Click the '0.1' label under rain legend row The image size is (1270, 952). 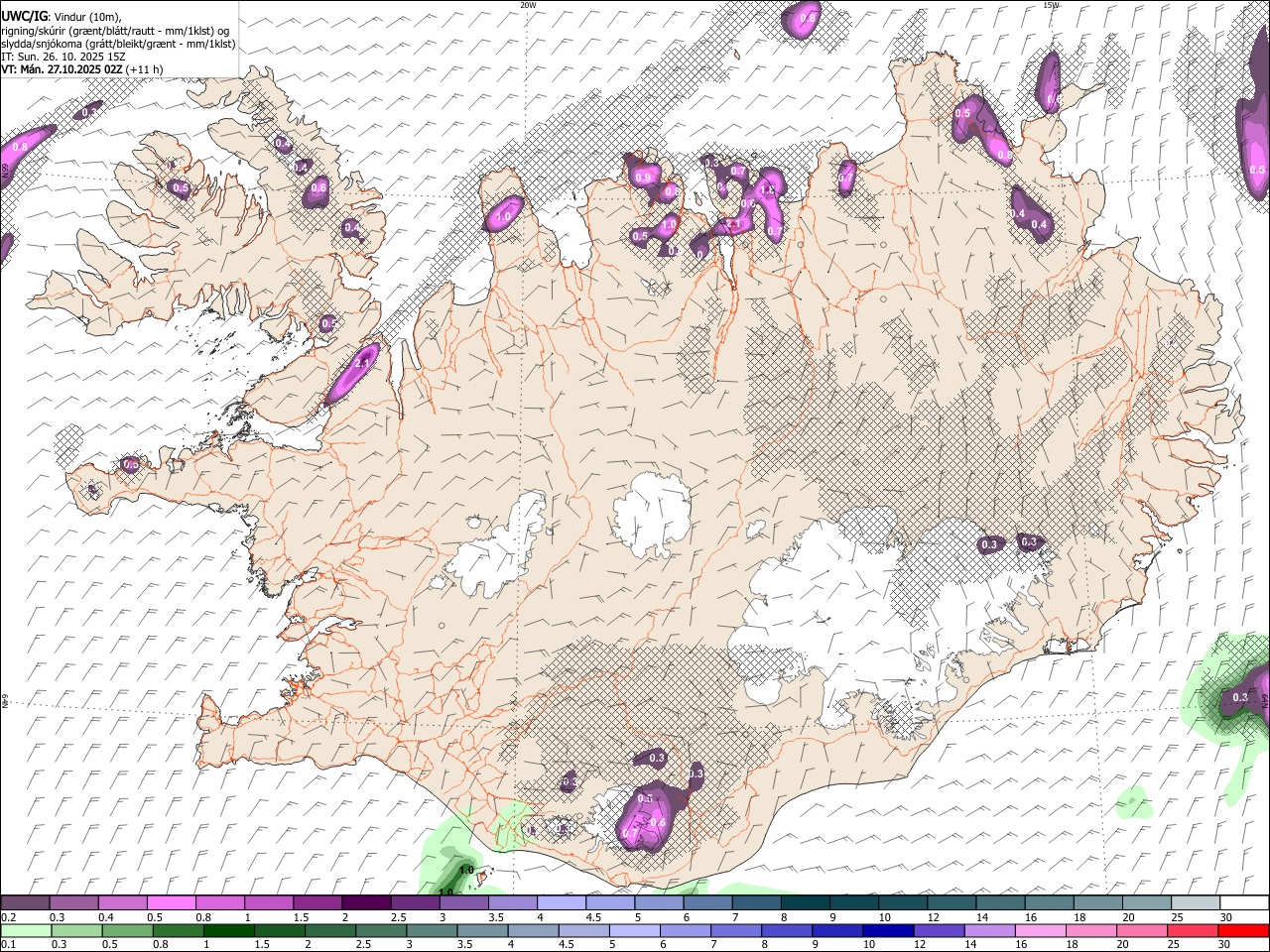pyautogui.click(x=7, y=944)
